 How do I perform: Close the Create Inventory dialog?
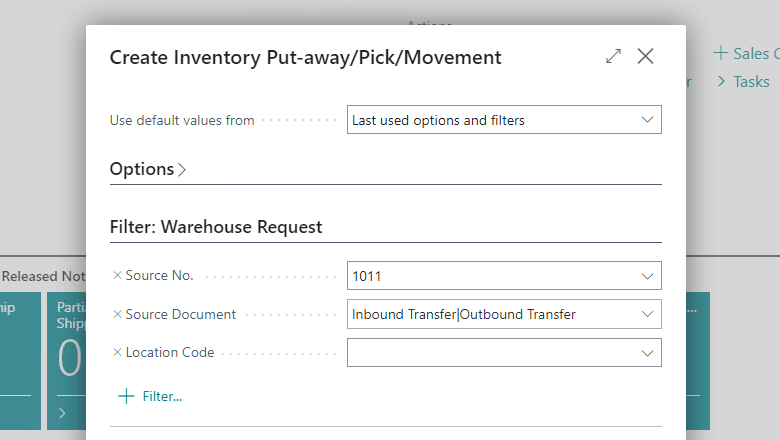pos(645,57)
